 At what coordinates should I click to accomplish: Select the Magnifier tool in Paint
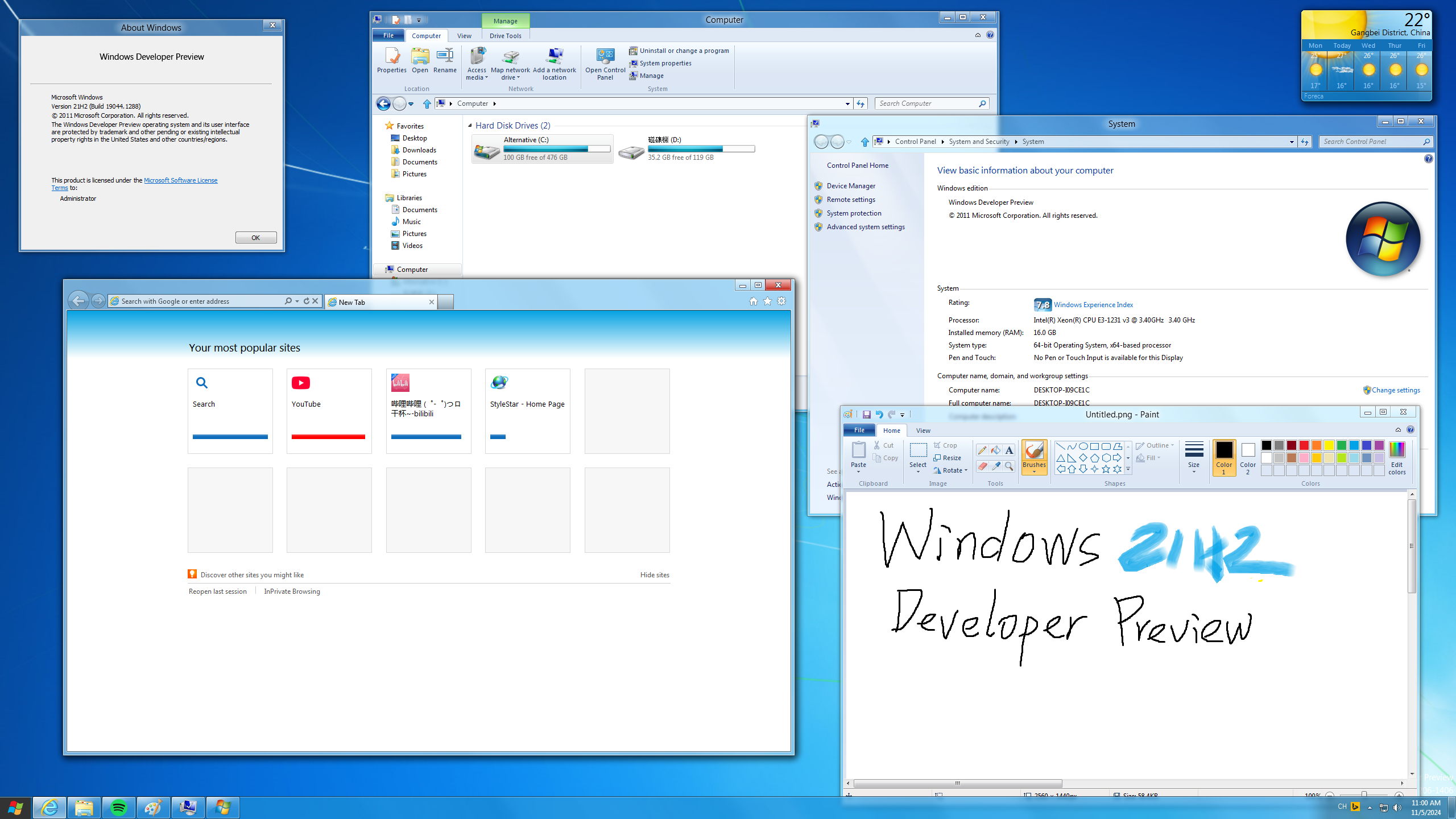pos(1009,466)
